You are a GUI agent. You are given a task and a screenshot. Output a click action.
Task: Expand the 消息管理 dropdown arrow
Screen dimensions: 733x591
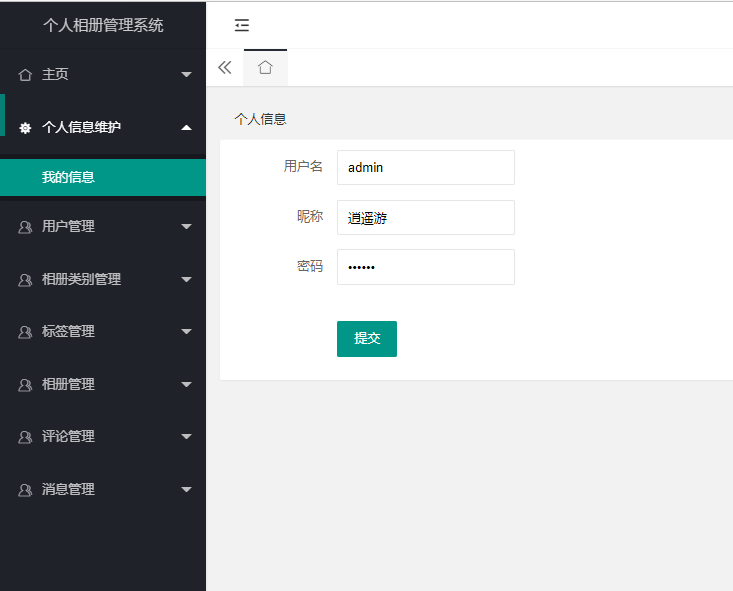187,490
